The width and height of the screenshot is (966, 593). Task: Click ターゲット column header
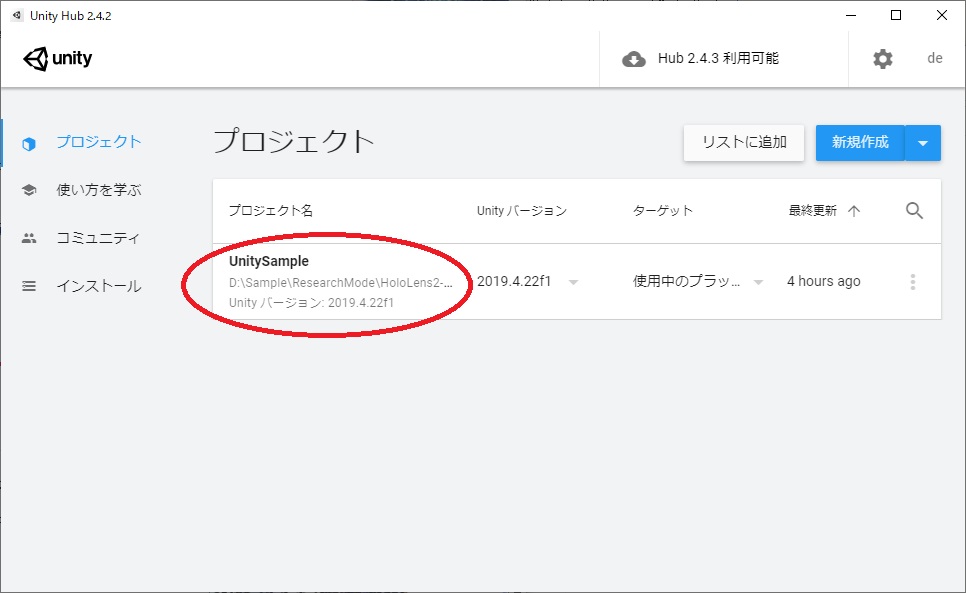[663, 211]
